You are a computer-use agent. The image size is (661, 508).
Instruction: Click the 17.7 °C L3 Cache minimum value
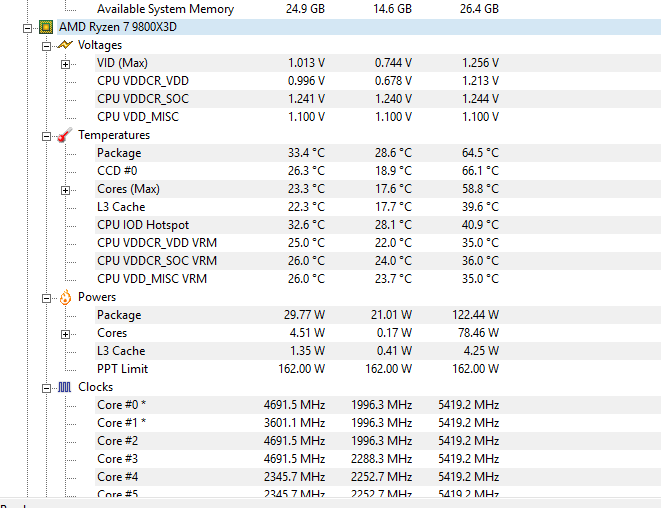393,207
